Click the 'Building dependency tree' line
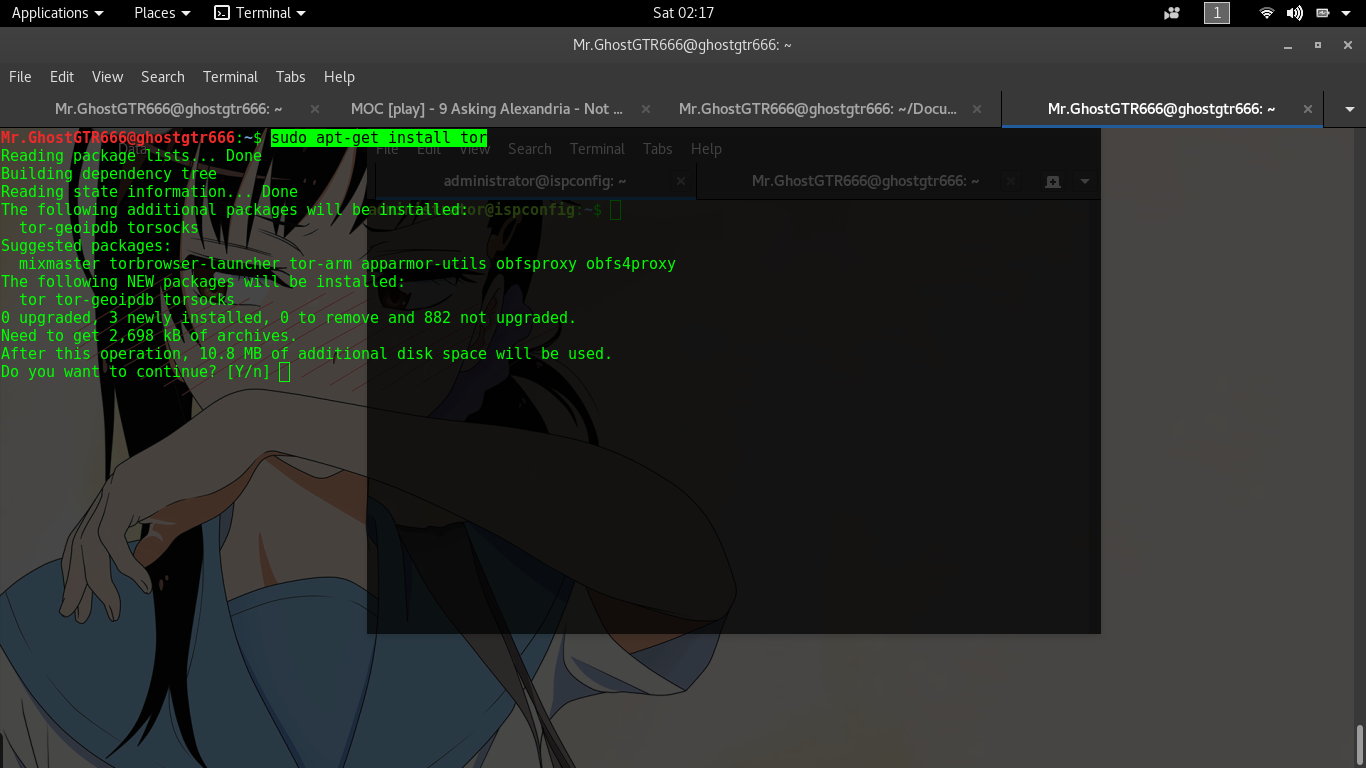The height and width of the screenshot is (768, 1366). click(108, 174)
